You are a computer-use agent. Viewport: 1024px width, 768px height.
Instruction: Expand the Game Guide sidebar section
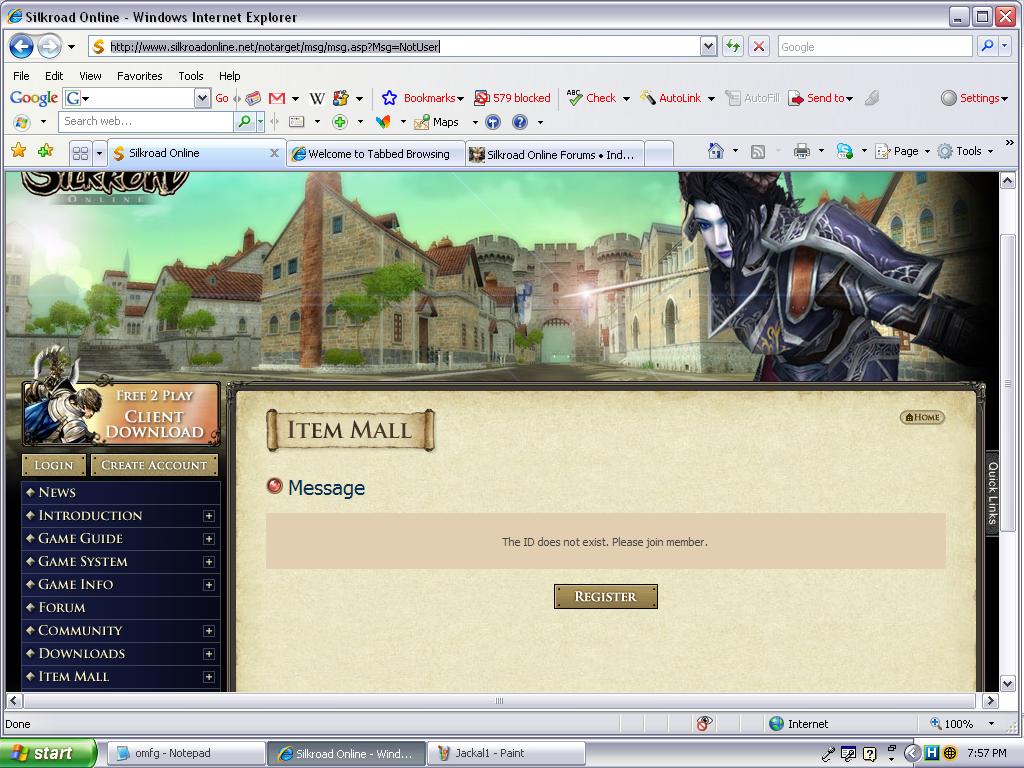tap(208, 538)
